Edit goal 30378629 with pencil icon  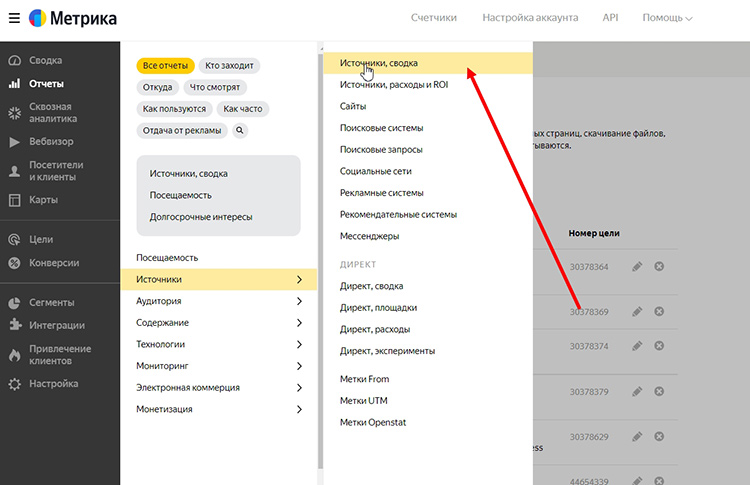[x=637, y=437]
